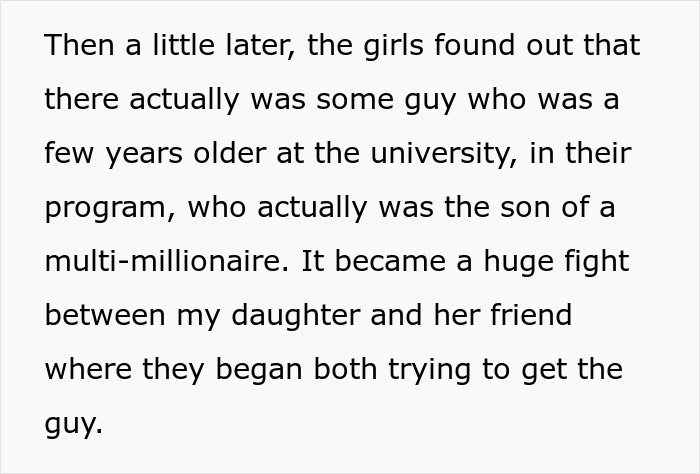Viewport: 700px width, 474px height.
Task: Click the word "program" in the fourth line
Action: 104,209
